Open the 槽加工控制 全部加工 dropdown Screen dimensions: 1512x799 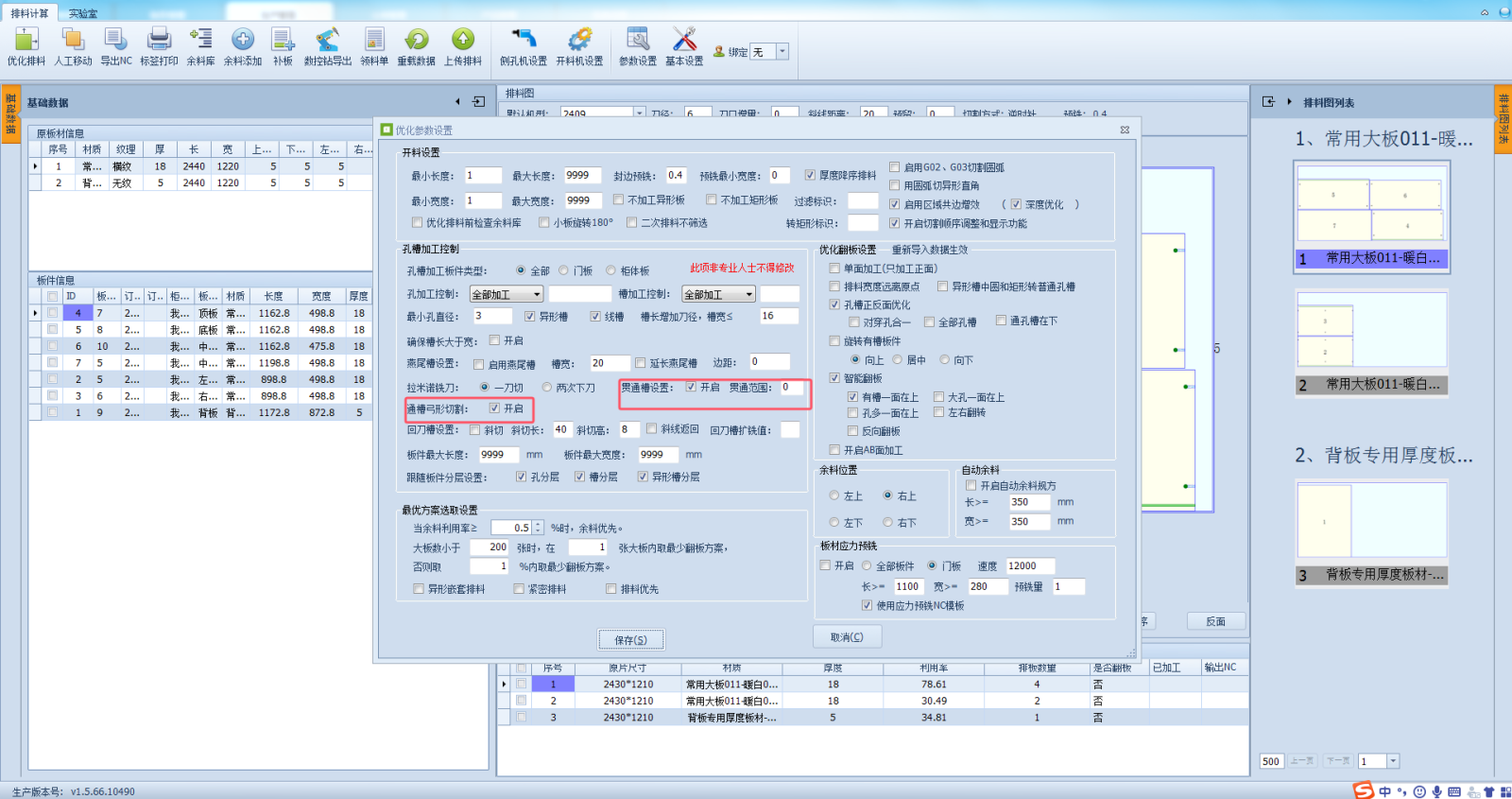click(719, 295)
